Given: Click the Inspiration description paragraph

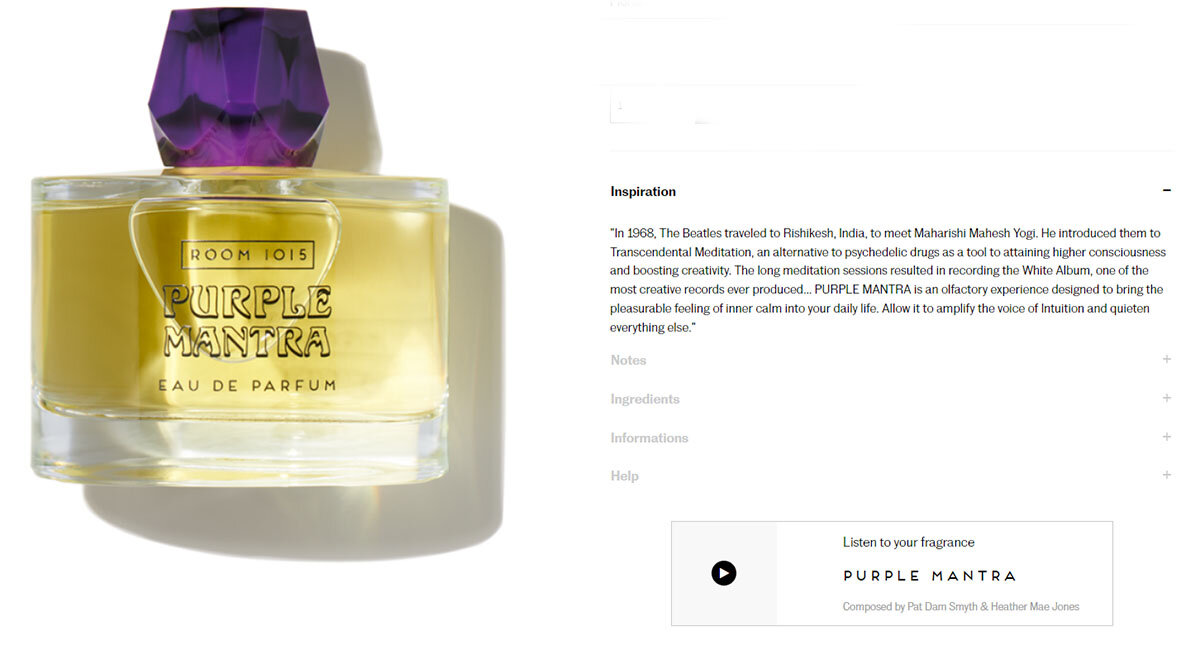Looking at the screenshot, I should coord(890,280).
